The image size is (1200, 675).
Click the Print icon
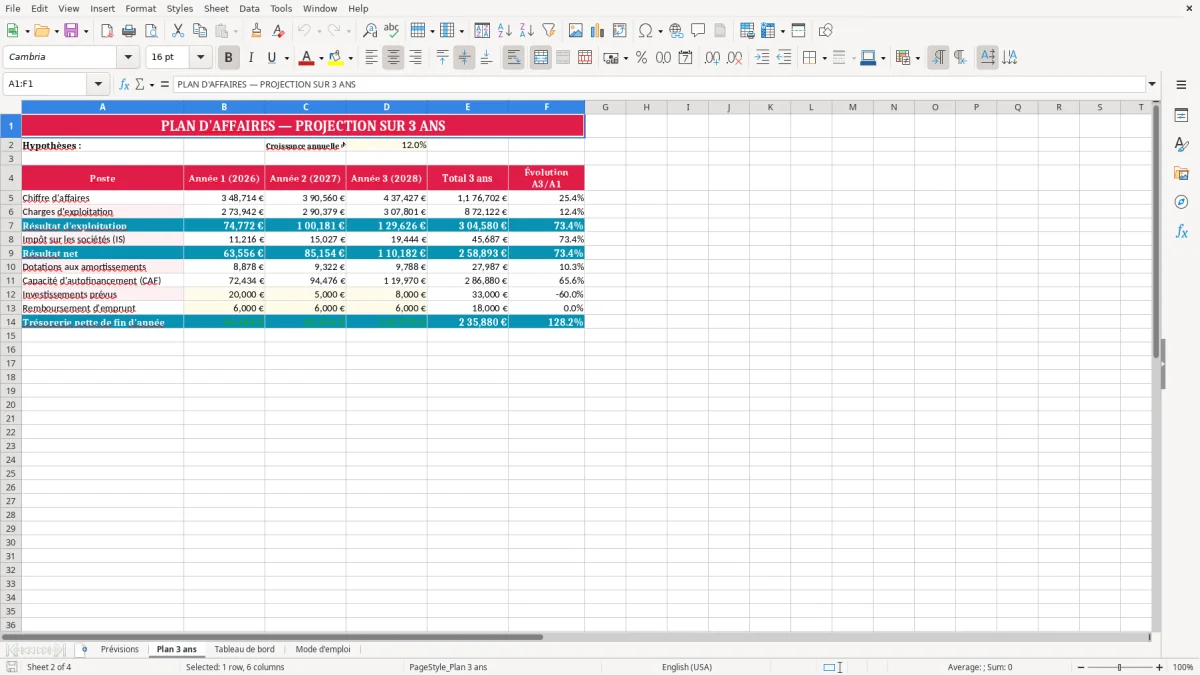click(x=129, y=31)
